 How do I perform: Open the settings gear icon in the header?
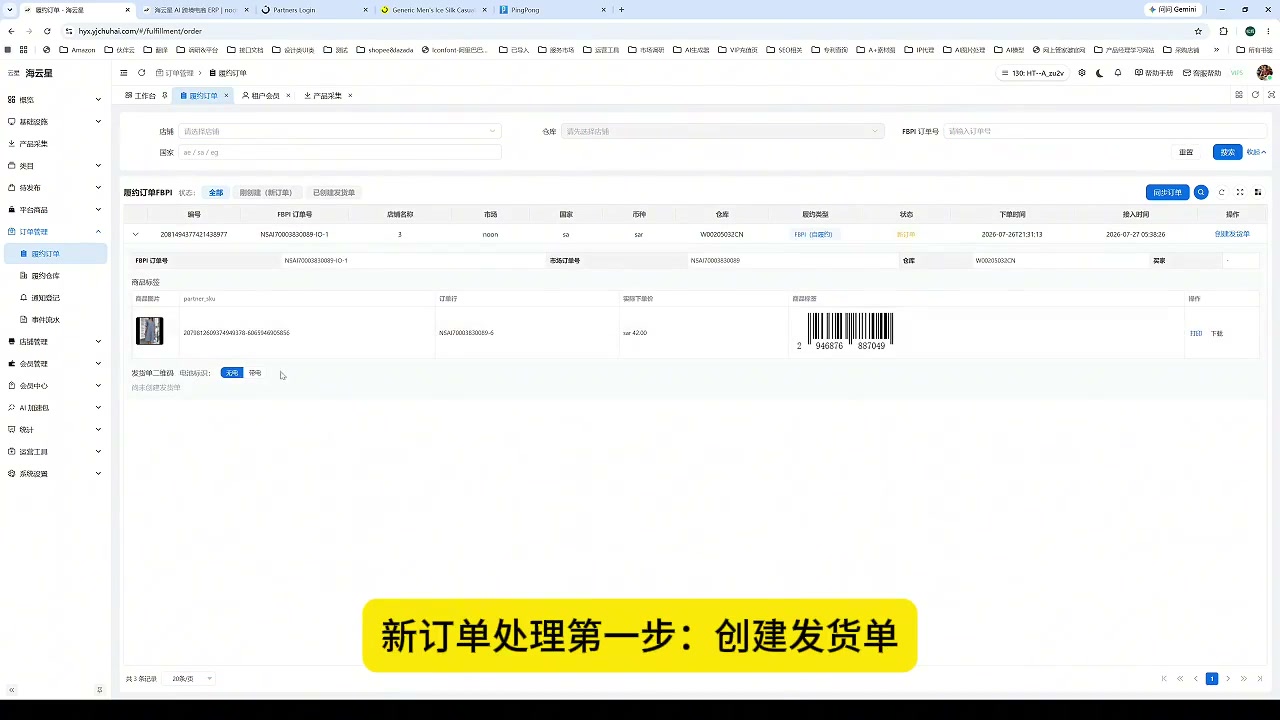tap(1082, 73)
